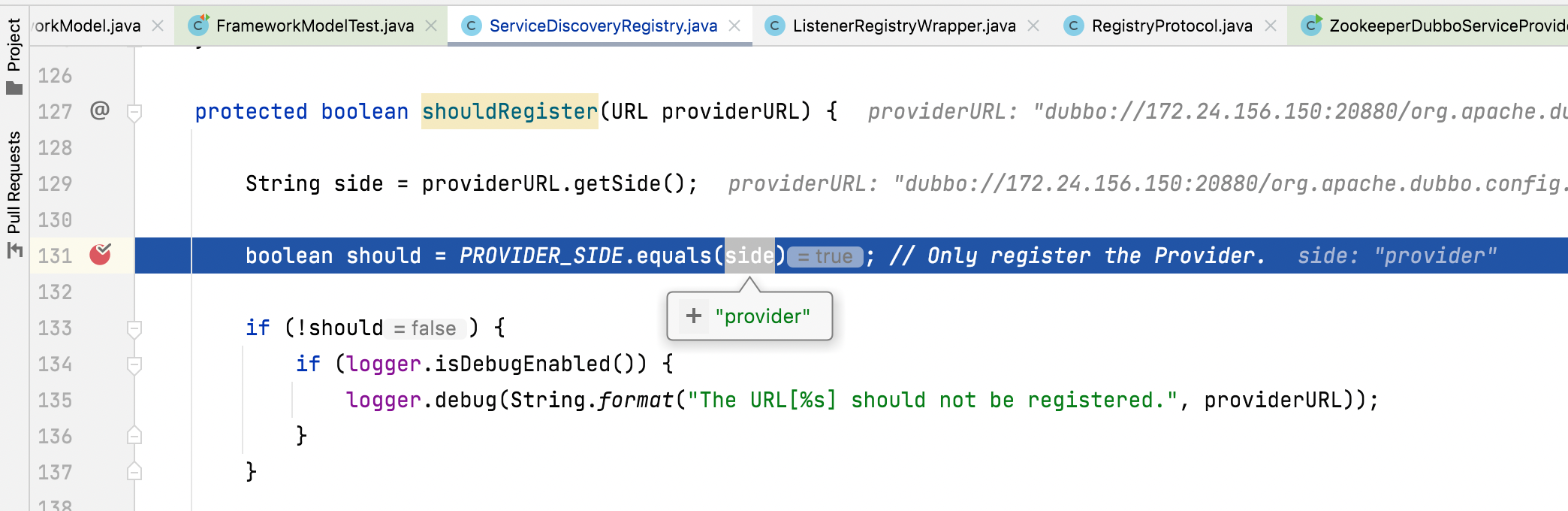
Task: Click line number 126 in gutter
Action: tap(55, 75)
